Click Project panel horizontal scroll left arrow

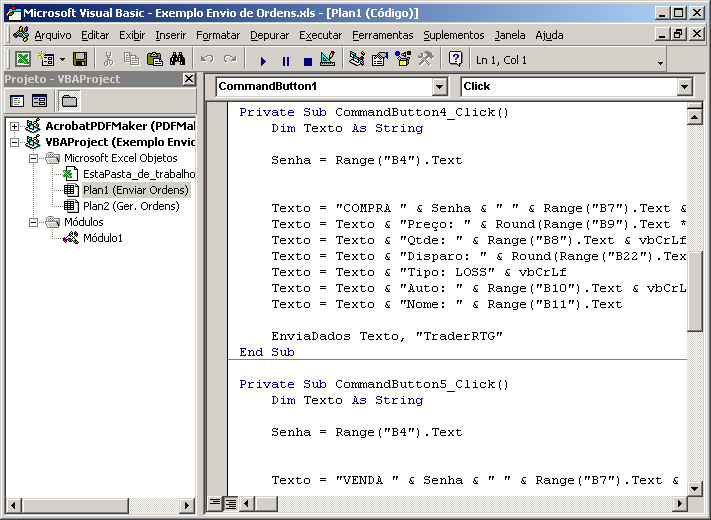pos(14,505)
